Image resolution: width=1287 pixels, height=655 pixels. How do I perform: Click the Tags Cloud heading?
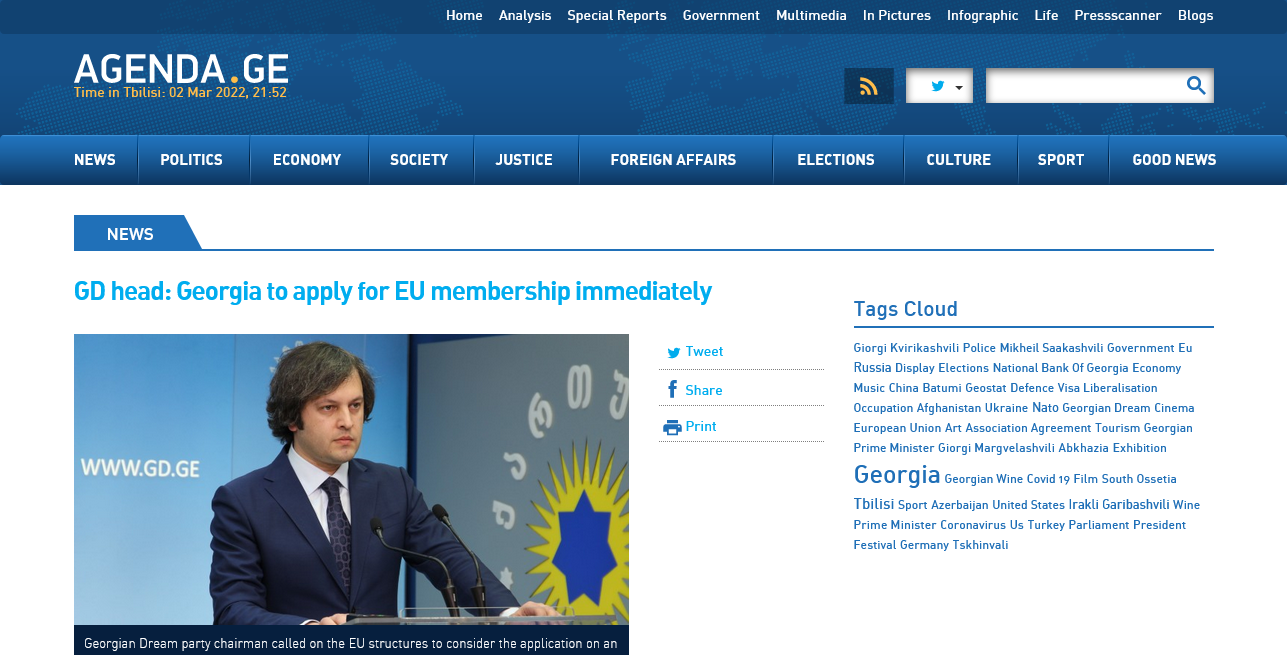[x=906, y=309]
